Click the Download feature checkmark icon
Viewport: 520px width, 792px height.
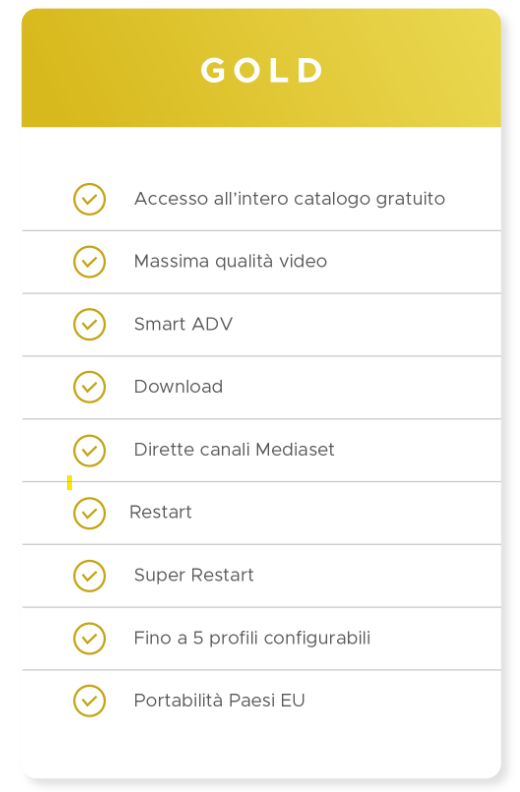[89, 387]
